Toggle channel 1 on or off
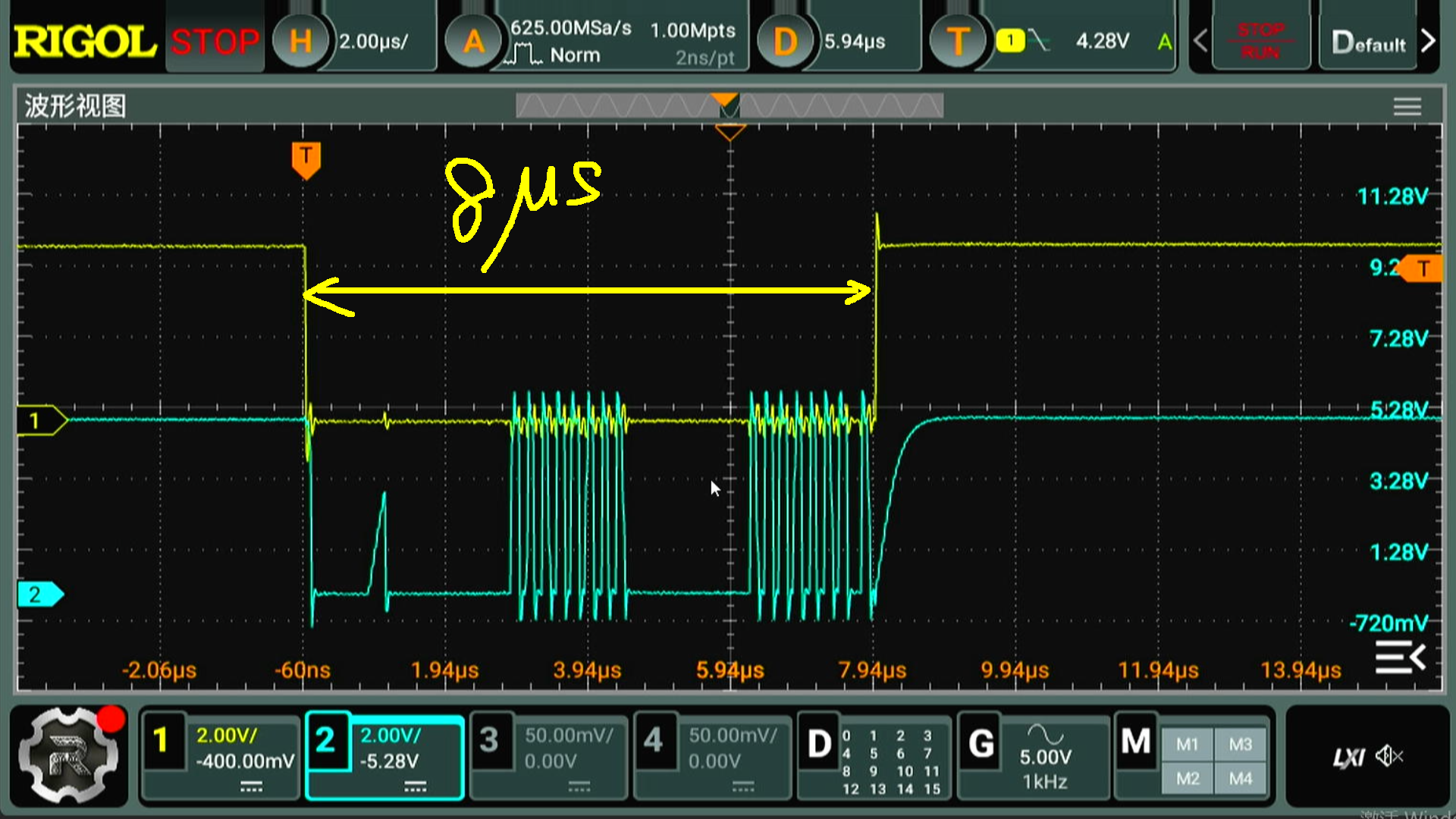Viewport: 1456px width, 819px height. pyautogui.click(x=161, y=741)
